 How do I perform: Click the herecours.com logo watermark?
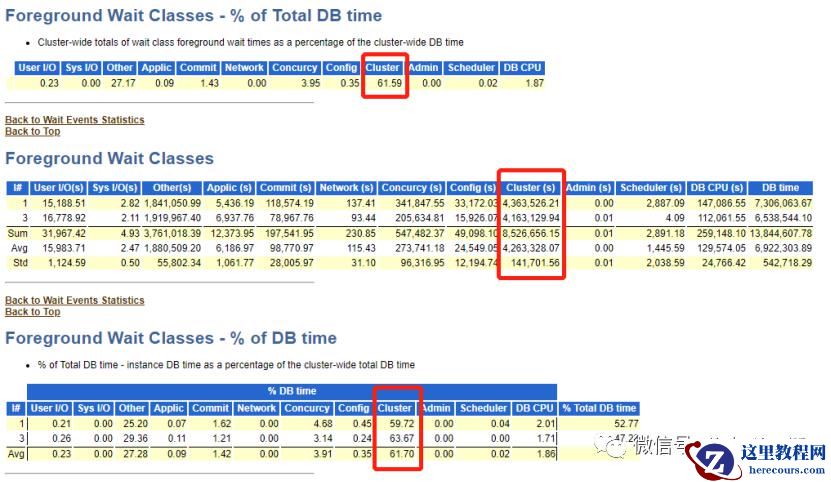pos(758,459)
